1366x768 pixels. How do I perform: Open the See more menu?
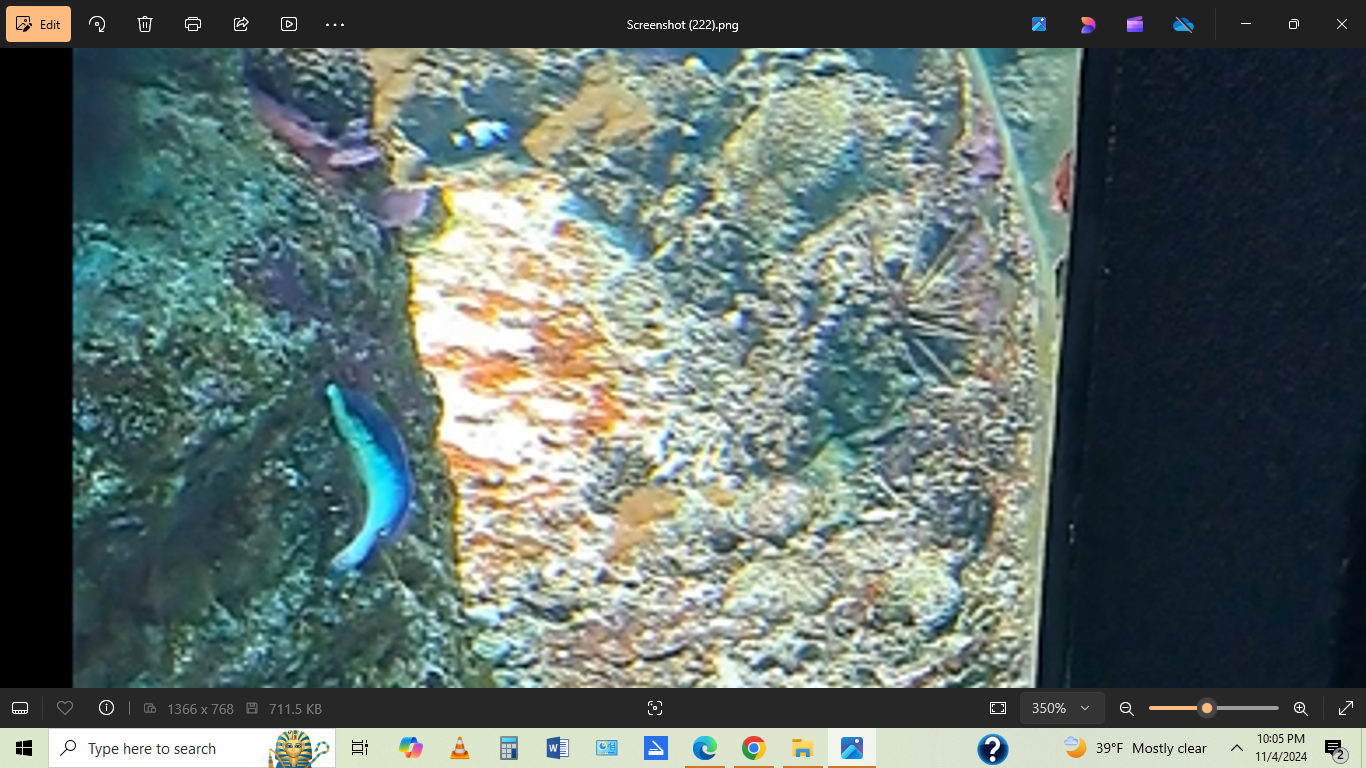click(334, 24)
